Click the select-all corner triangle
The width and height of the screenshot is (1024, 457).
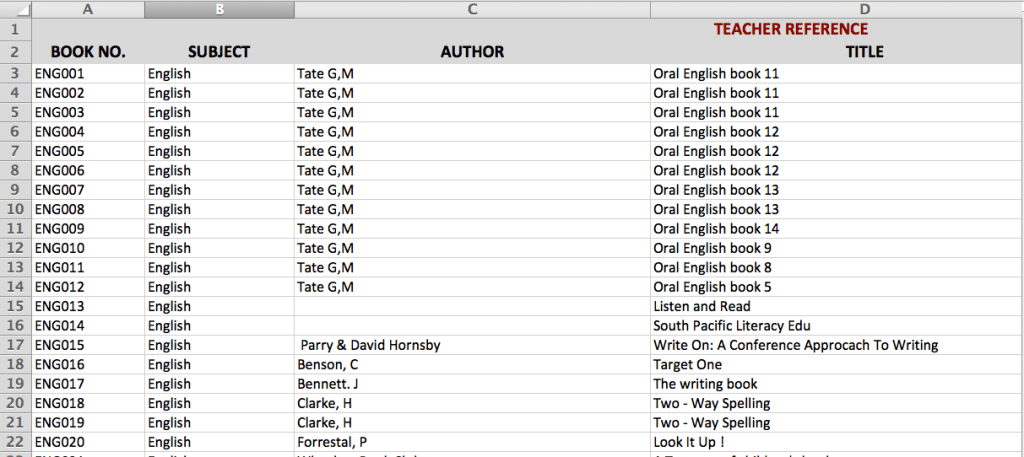[16, 9]
